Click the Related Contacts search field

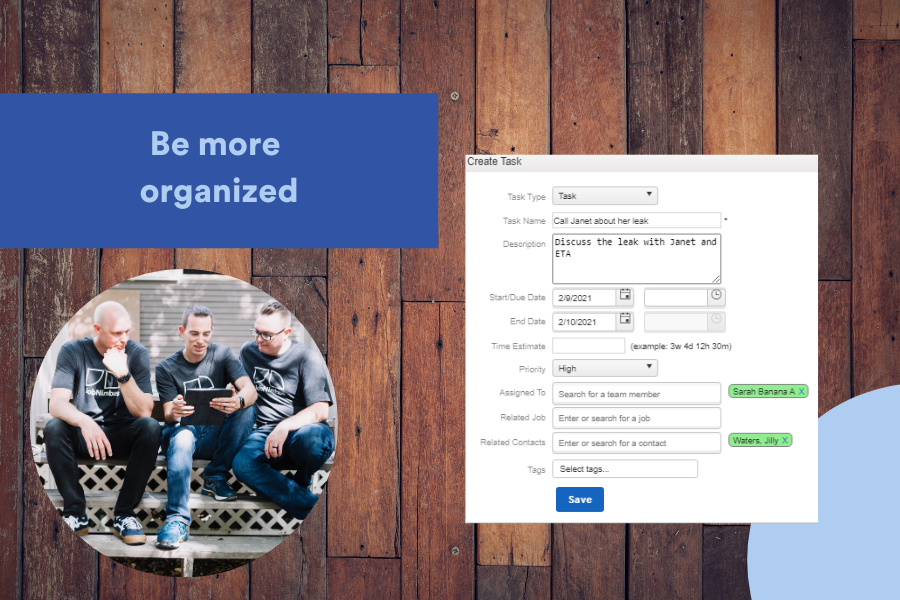tap(636, 442)
